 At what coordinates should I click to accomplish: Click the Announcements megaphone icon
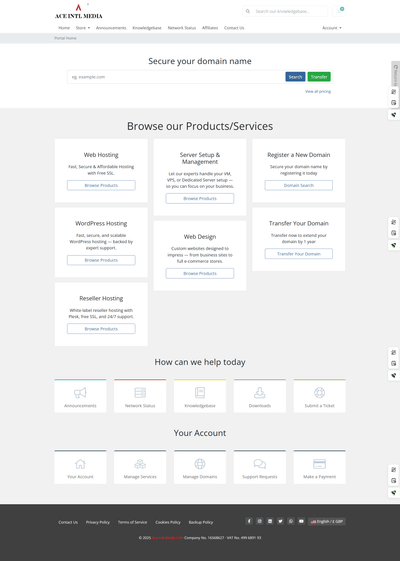[80, 392]
